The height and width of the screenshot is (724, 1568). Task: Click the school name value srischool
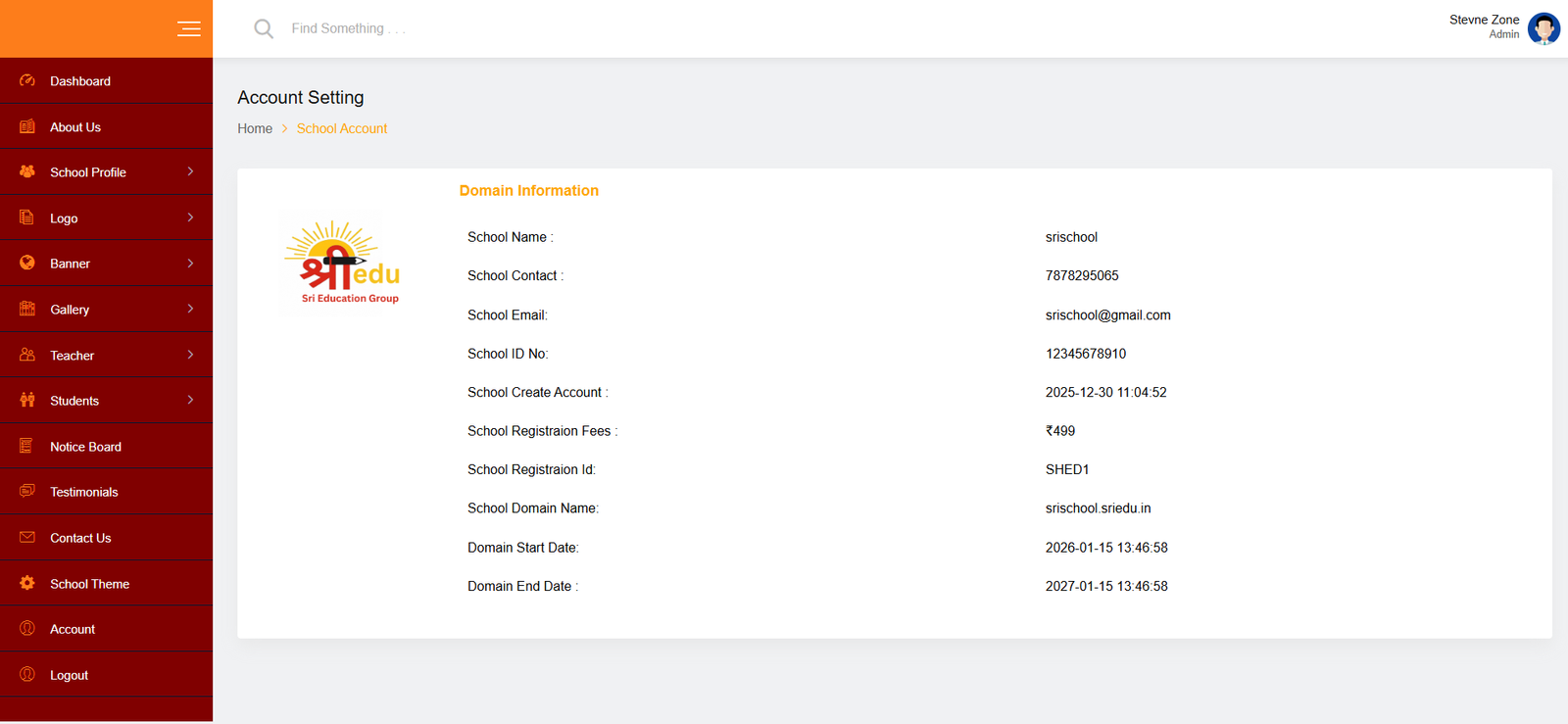pyautogui.click(x=1071, y=237)
